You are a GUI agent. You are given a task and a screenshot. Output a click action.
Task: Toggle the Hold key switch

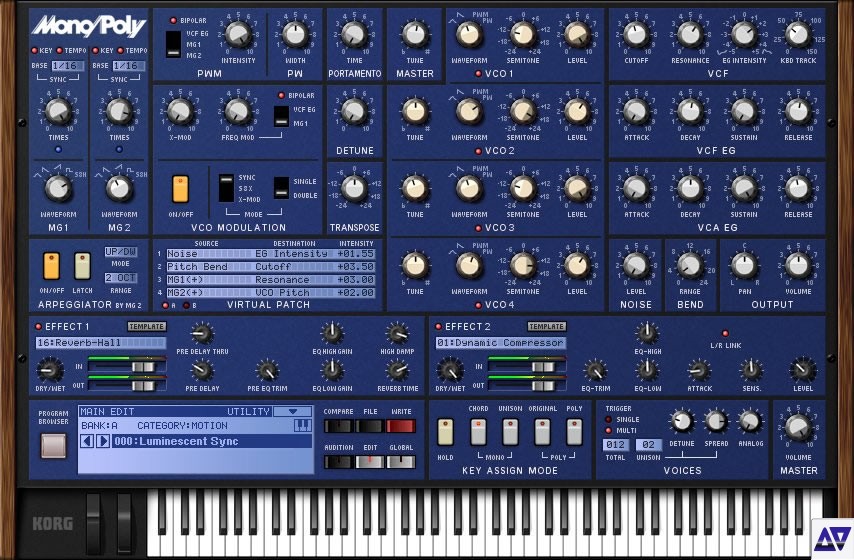click(x=445, y=432)
